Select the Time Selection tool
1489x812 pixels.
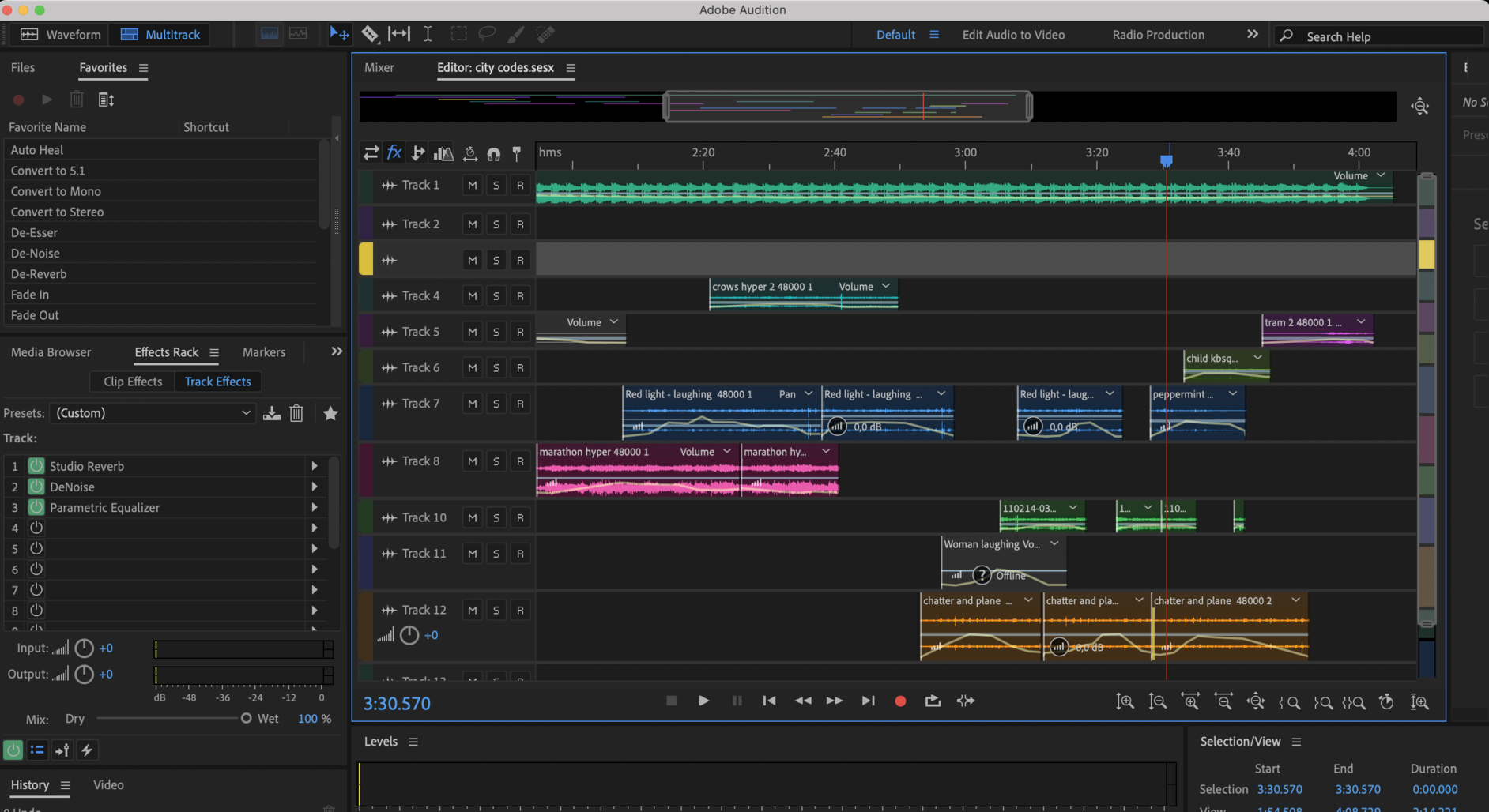click(428, 34)
